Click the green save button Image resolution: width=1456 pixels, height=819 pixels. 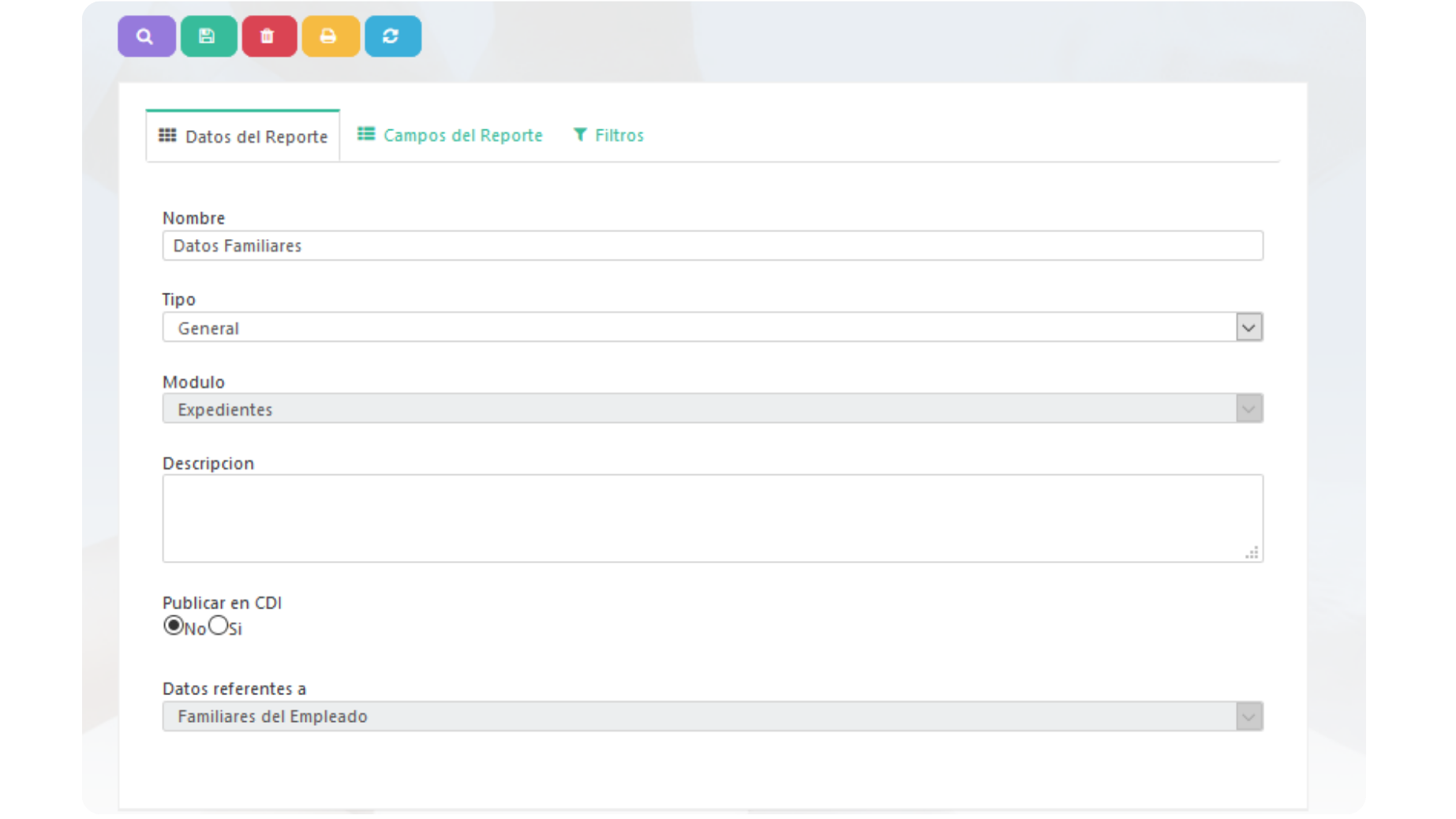(208, 36)
